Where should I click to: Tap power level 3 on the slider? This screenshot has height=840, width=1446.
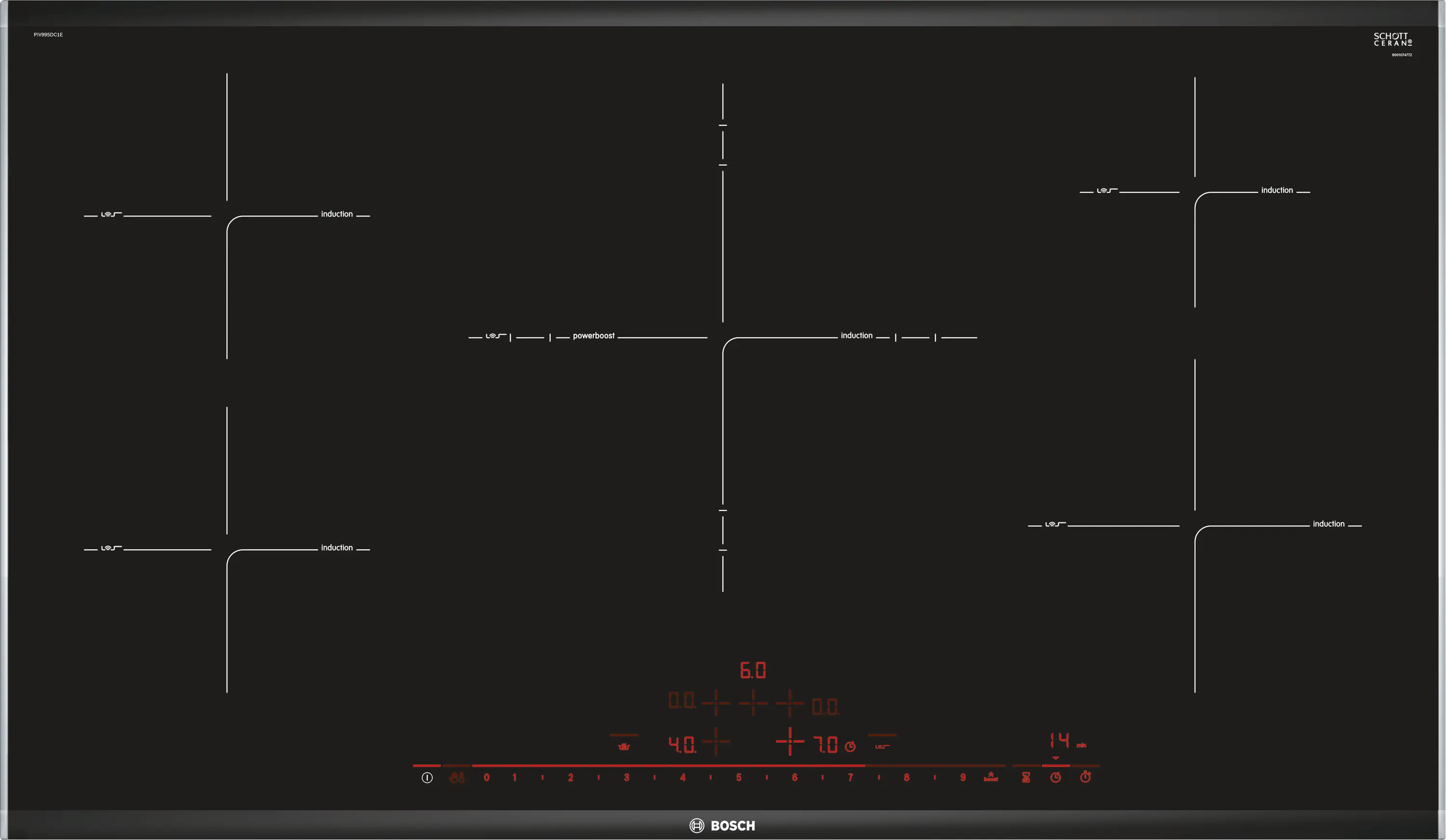627,777
